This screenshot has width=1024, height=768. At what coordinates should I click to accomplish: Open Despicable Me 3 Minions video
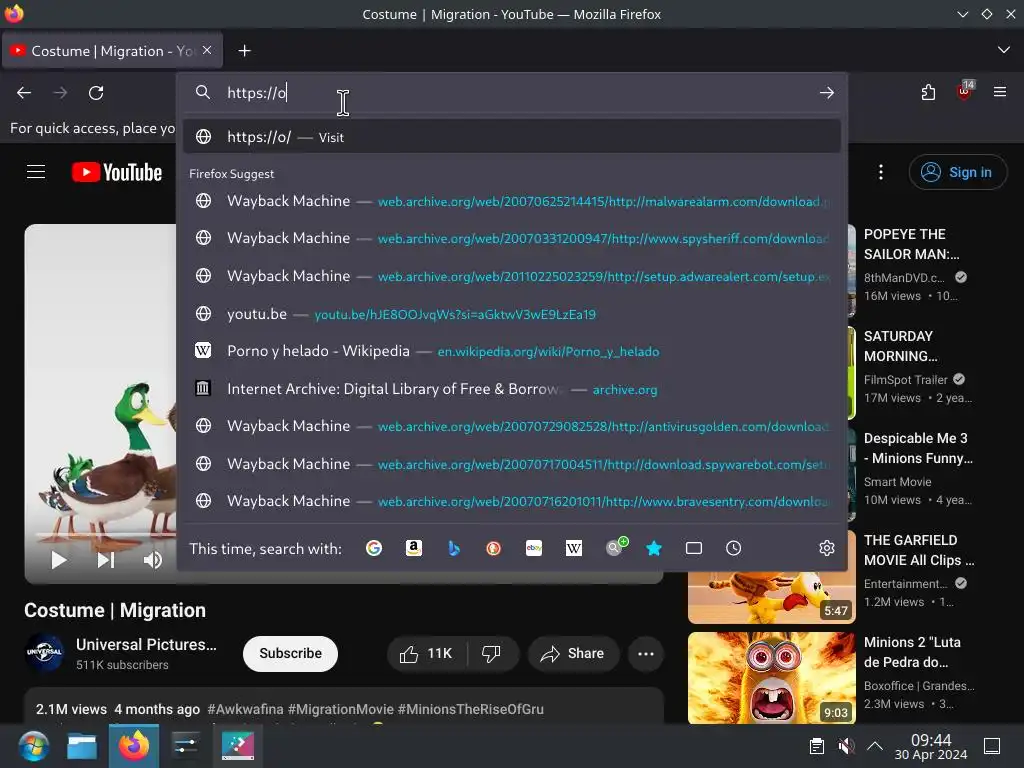[x=918, y=448]
